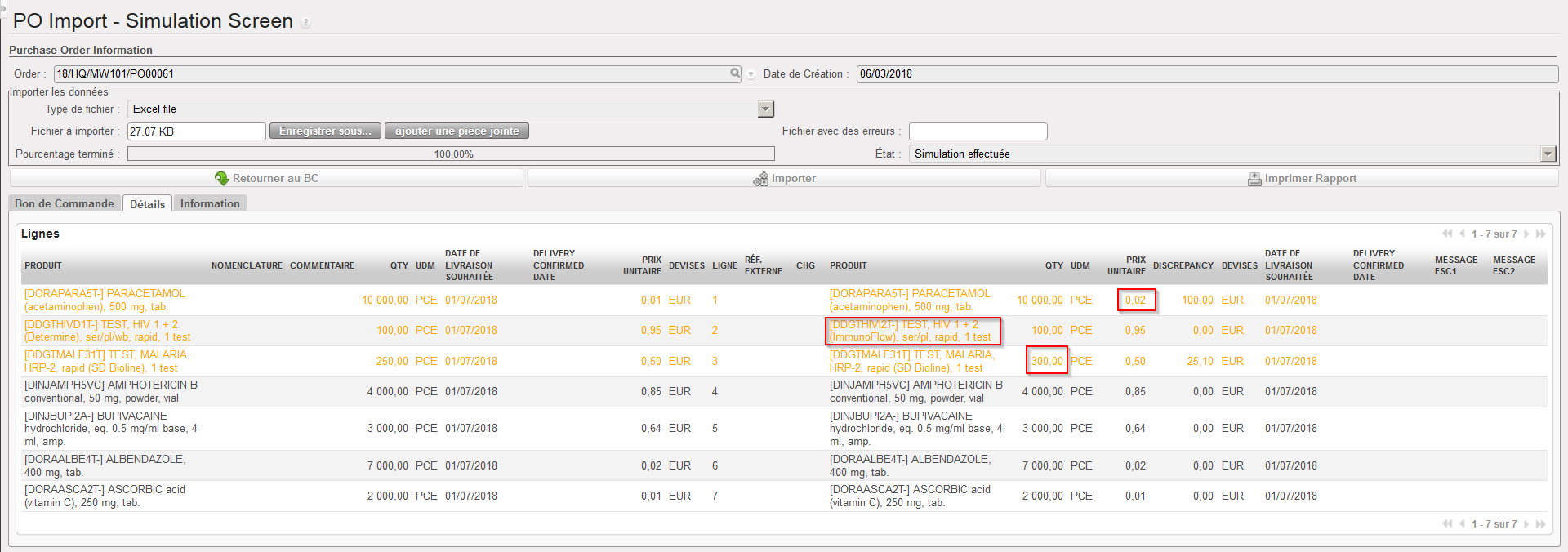Click the search magnifier in the Order field
The width and height of the screenshot is (1568, 552).
[x=735, y=73]
